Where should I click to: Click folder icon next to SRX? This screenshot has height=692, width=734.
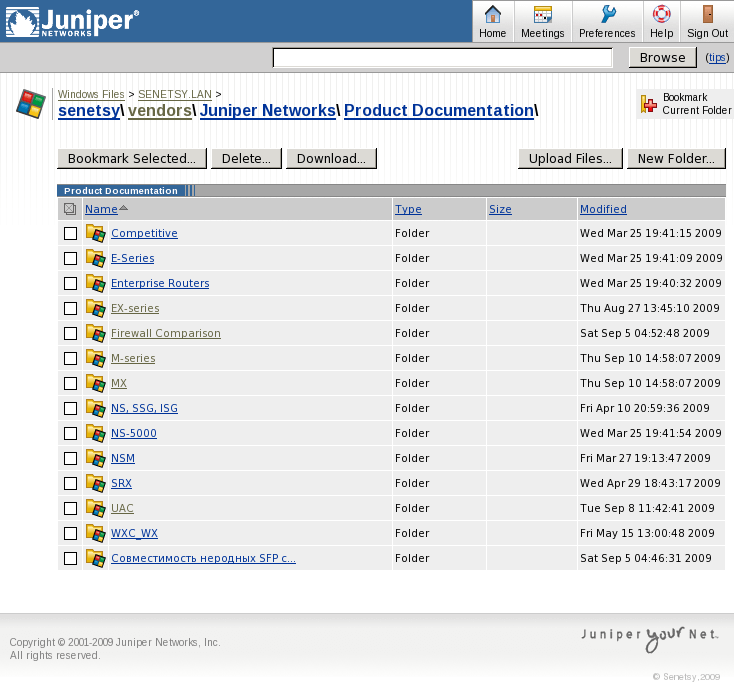tap(95, 483)
